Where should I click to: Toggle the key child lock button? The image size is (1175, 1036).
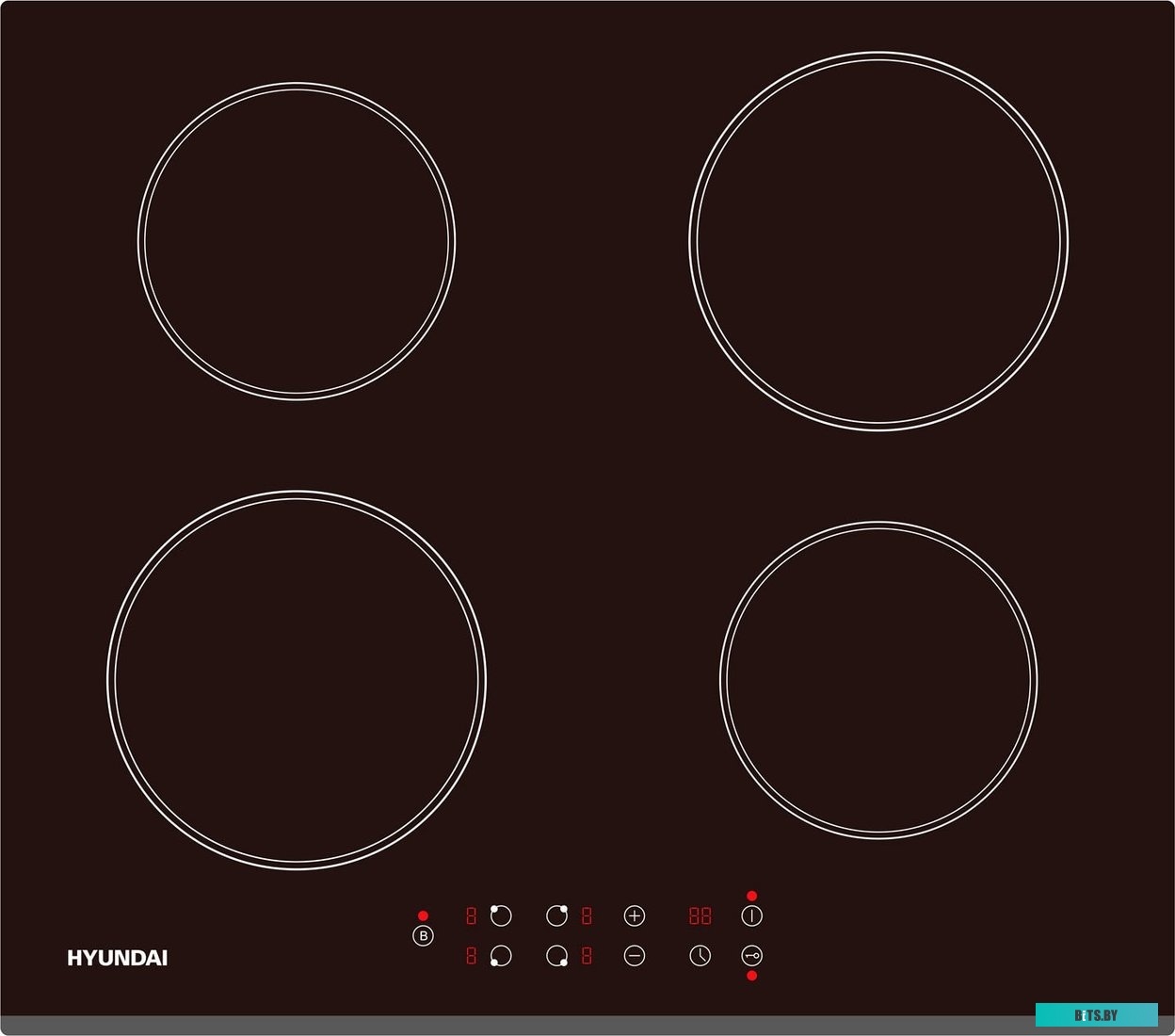[751, 956]
